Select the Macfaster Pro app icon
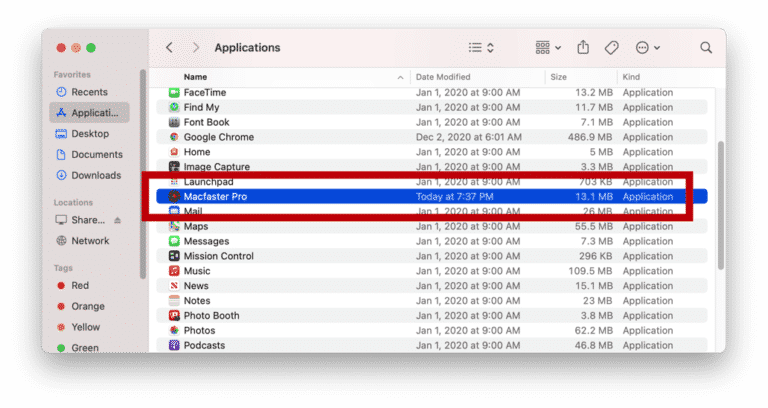This screenshot has width=768, height=408. [x=174, y=196]
